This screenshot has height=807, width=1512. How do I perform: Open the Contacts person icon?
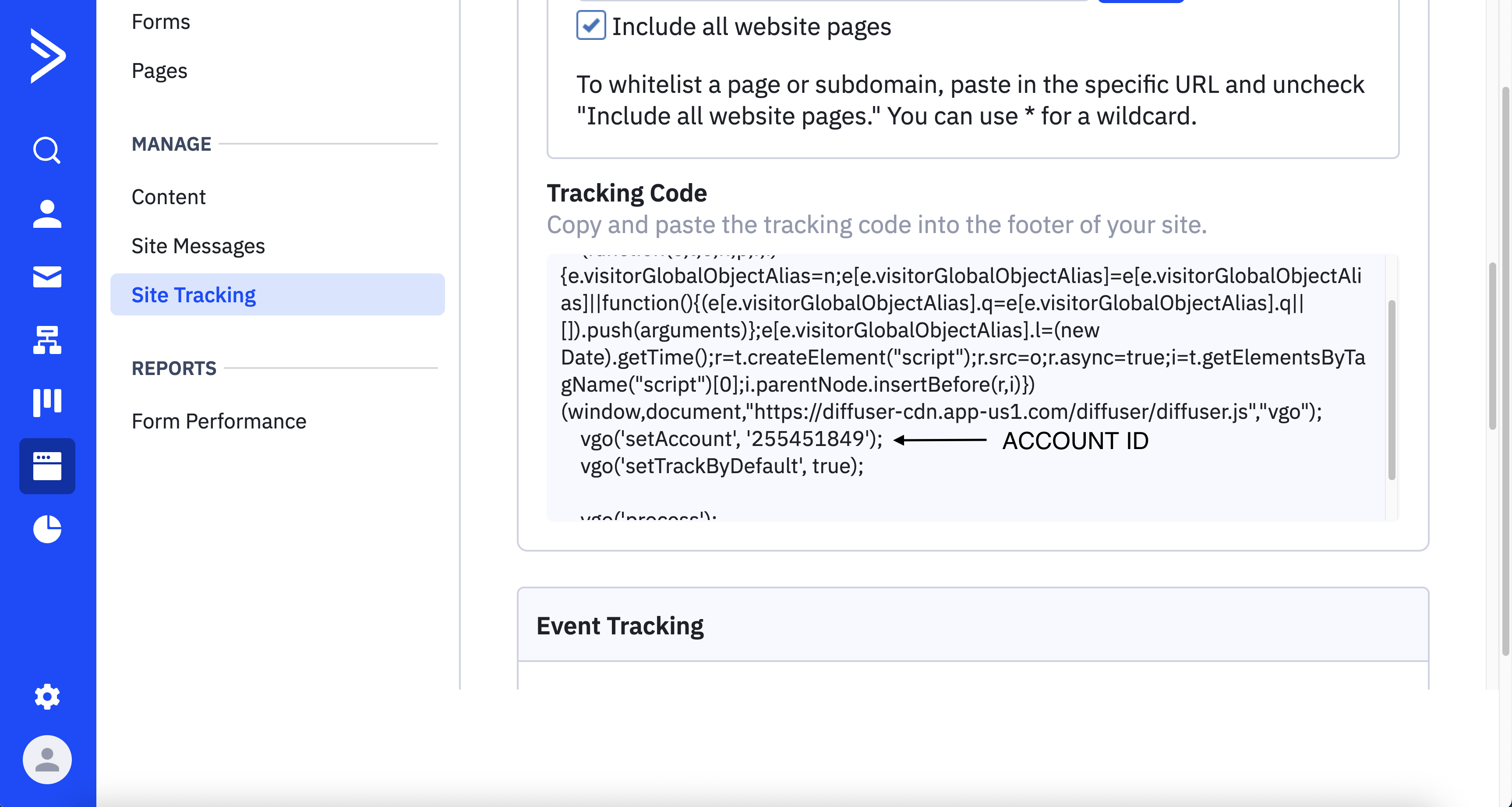pos(47,214)
